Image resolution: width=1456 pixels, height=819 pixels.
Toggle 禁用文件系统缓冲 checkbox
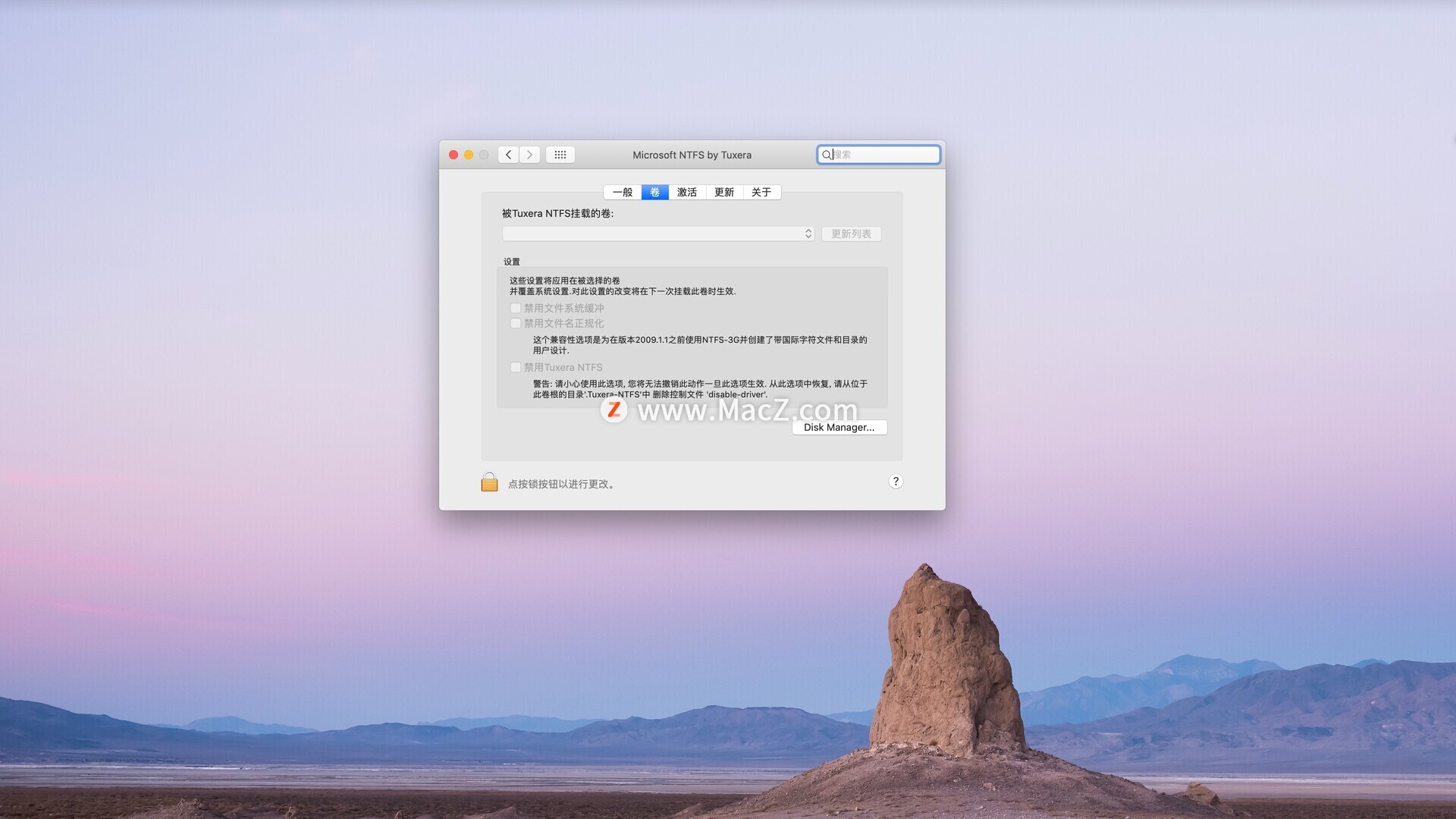516,308
